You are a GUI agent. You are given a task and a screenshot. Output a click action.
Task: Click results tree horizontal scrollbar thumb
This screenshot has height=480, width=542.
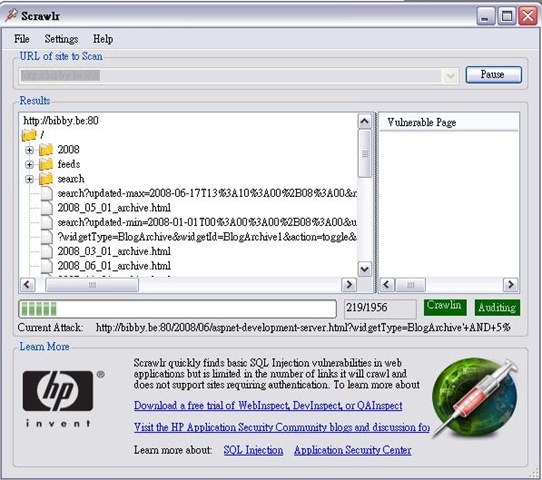point(92,285)
